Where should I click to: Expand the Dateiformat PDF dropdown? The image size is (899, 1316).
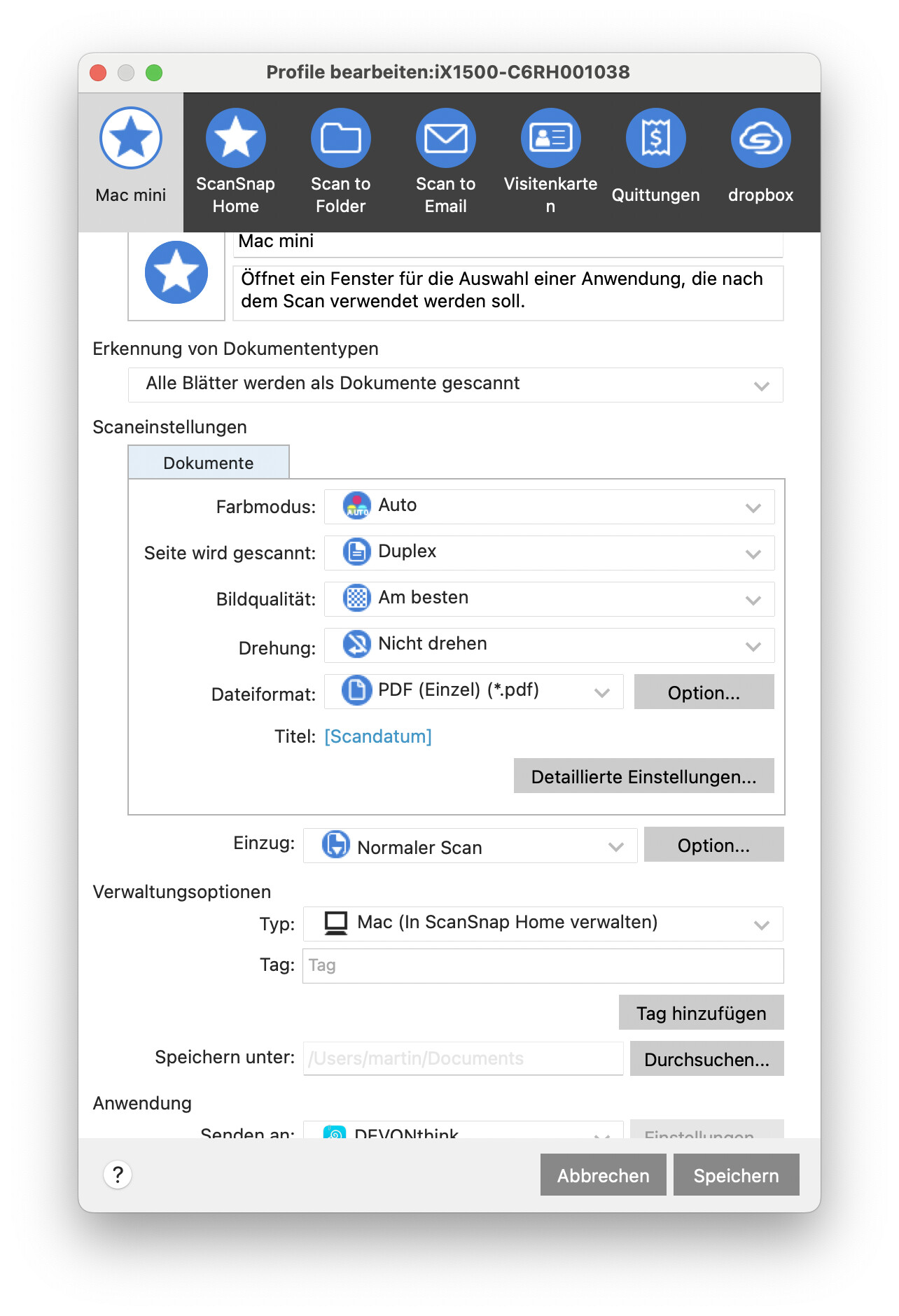pyautogui.click(x=473, y=692)
